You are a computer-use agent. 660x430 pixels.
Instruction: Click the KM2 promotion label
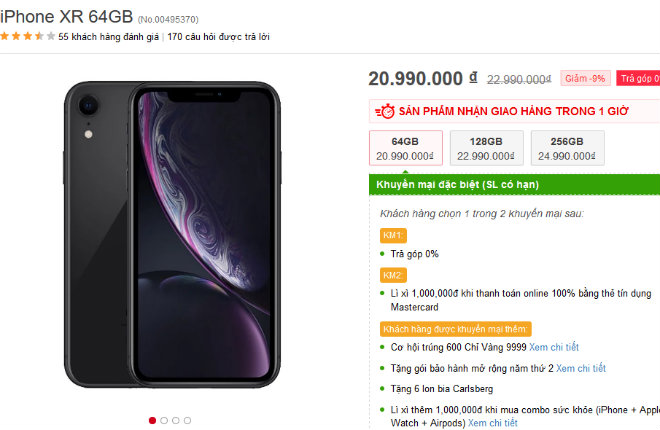click(393, 274)
